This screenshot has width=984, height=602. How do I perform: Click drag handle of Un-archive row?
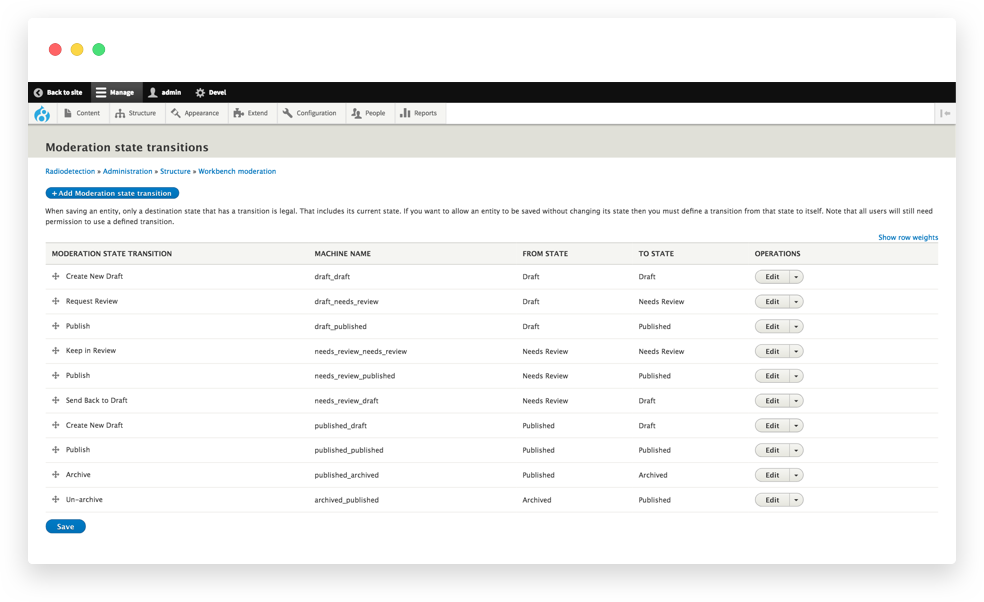(x=55, y=500)
